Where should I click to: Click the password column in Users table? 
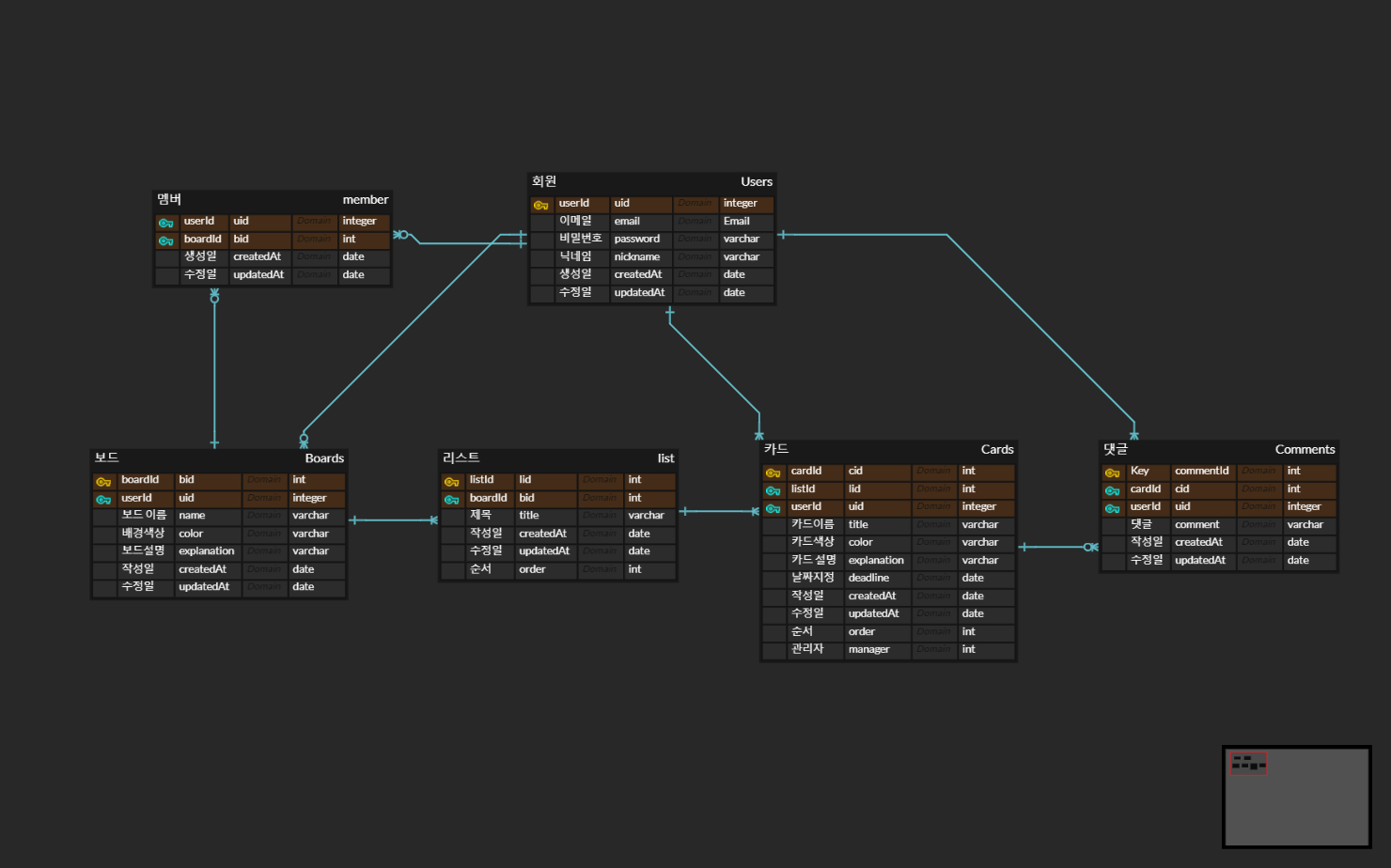pos(637,240)
